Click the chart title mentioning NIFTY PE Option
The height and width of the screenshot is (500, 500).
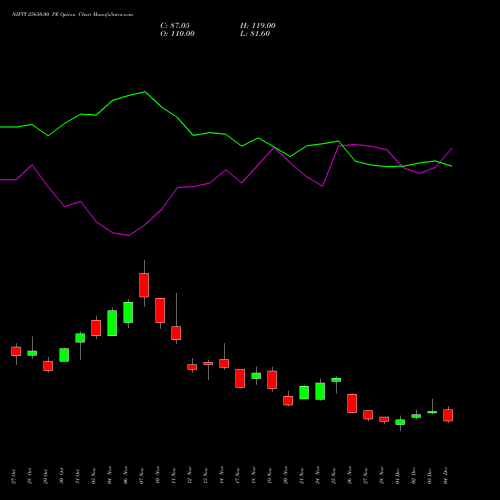[x=72, y=15]
